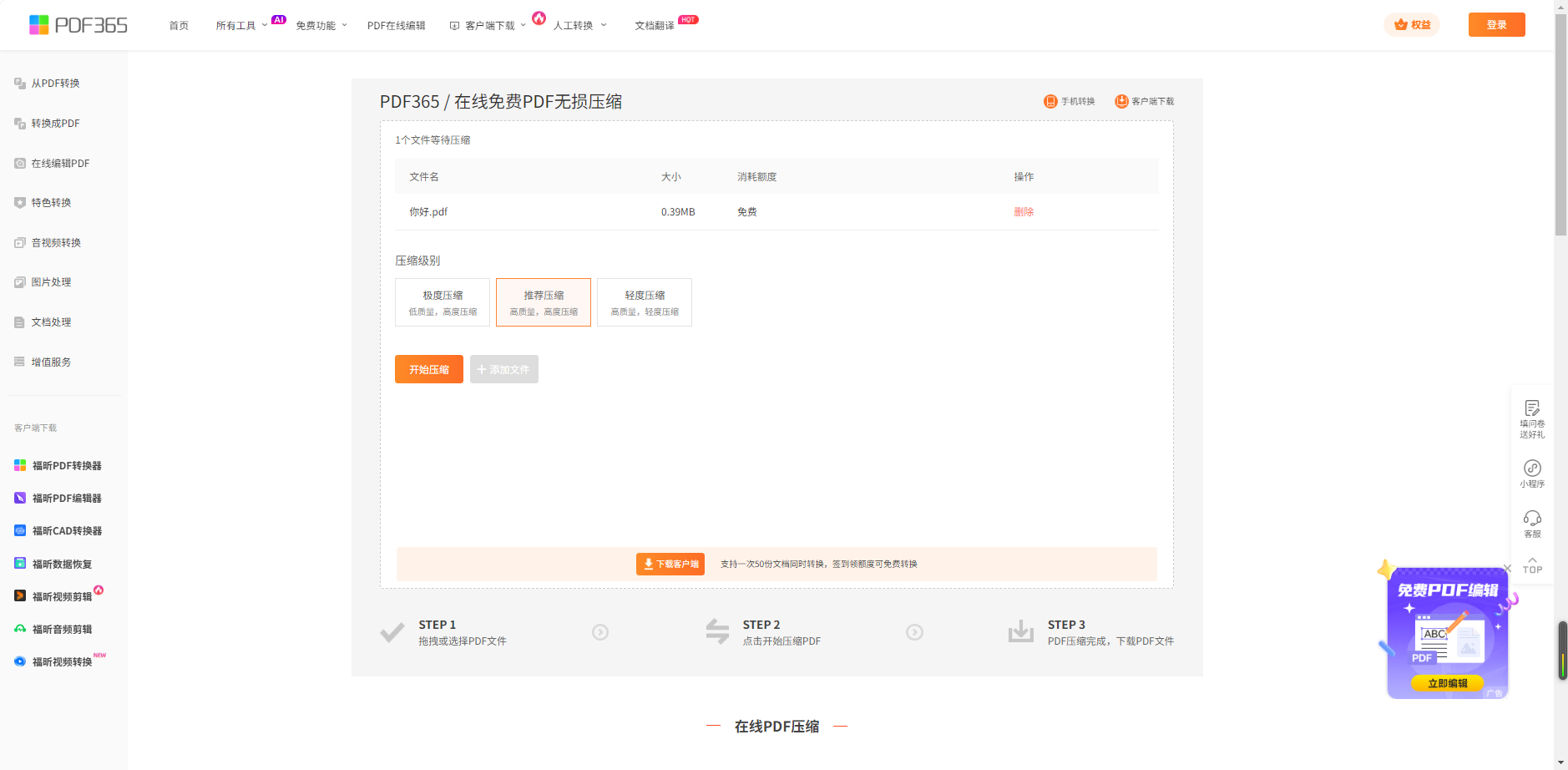Expand the 人工转换 dropdown menu
Viewport: 1568px width, 770px height.
pyautogui.click(x=579, y=26)
